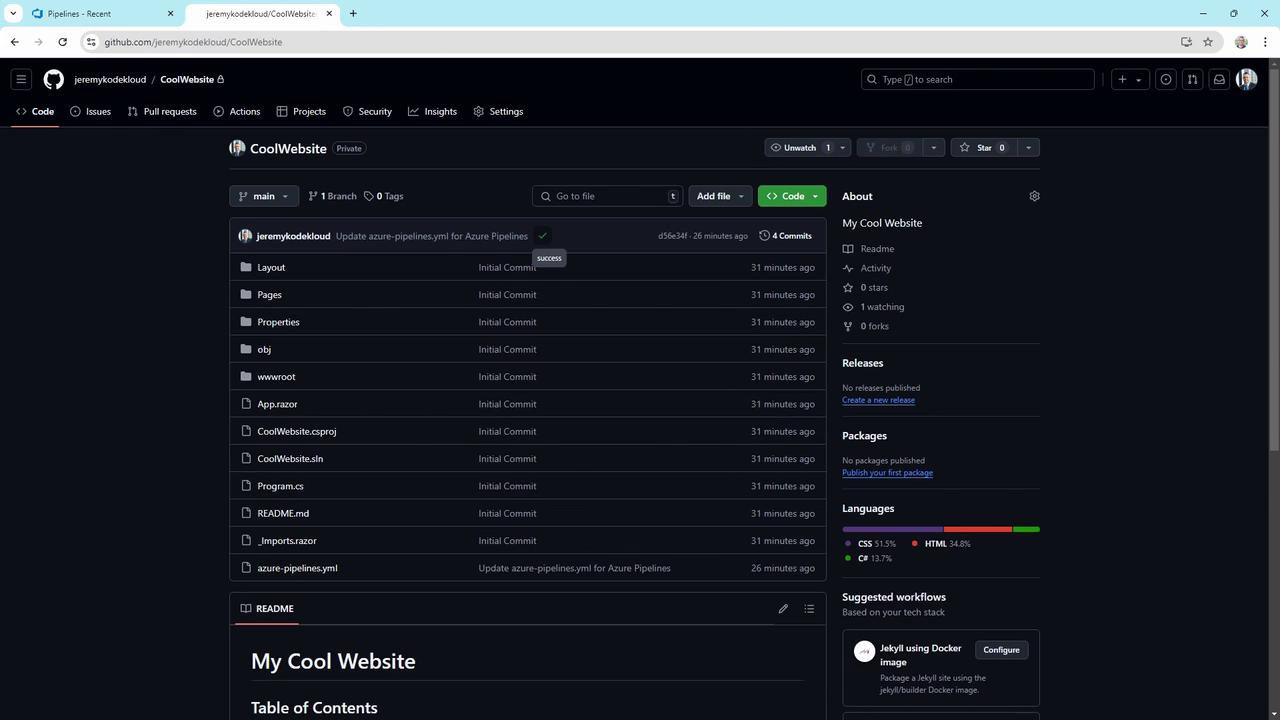Viewport: 1280px width, 720px height.
Task: Go to GitHub homepage via Octocat logo
Action: coord(54,79)
